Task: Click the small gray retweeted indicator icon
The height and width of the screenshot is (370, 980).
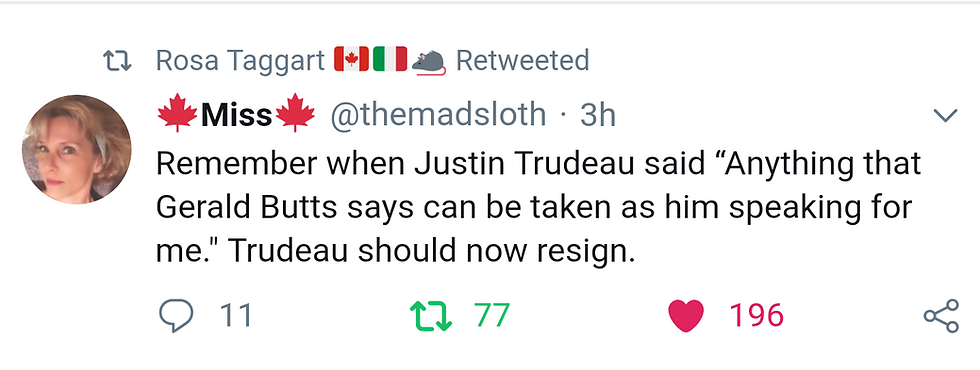Action: coord(118,61)
